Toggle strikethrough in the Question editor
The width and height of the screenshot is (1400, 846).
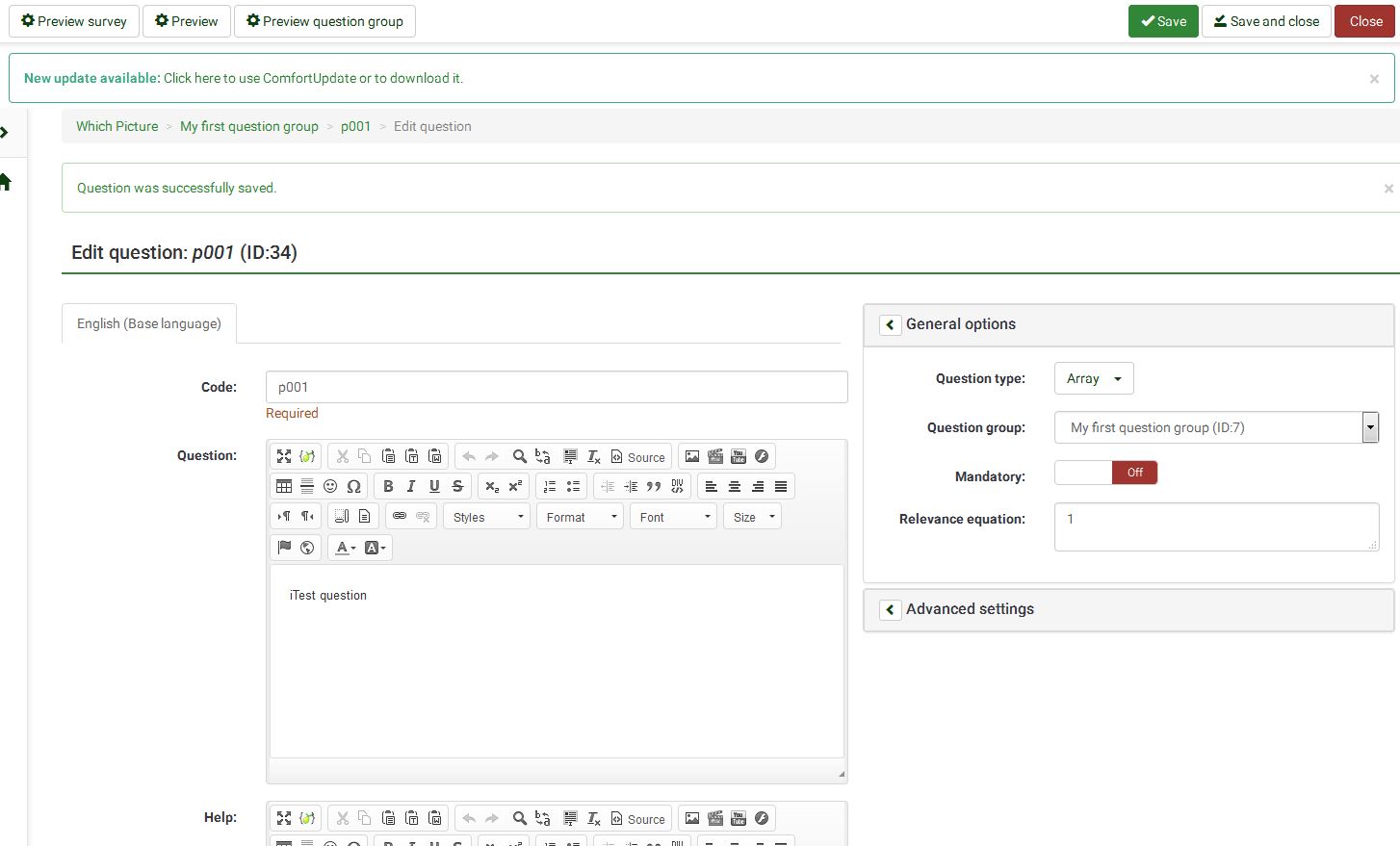[x=457, y=486]
